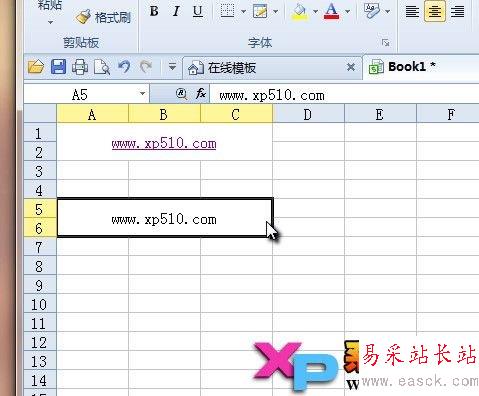Click the select all corner box
The width and height of the screenshot is (479, 396).
pos(40,114)
